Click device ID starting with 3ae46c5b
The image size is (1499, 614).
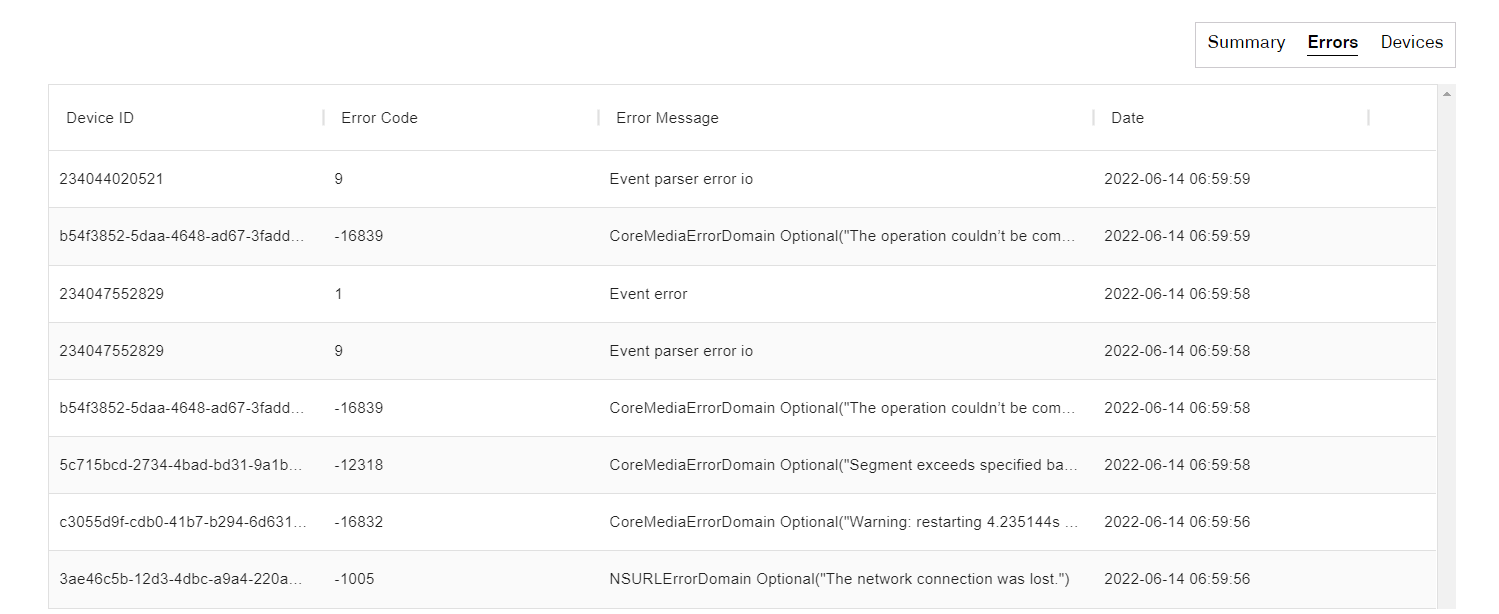[x=182, y=579]
